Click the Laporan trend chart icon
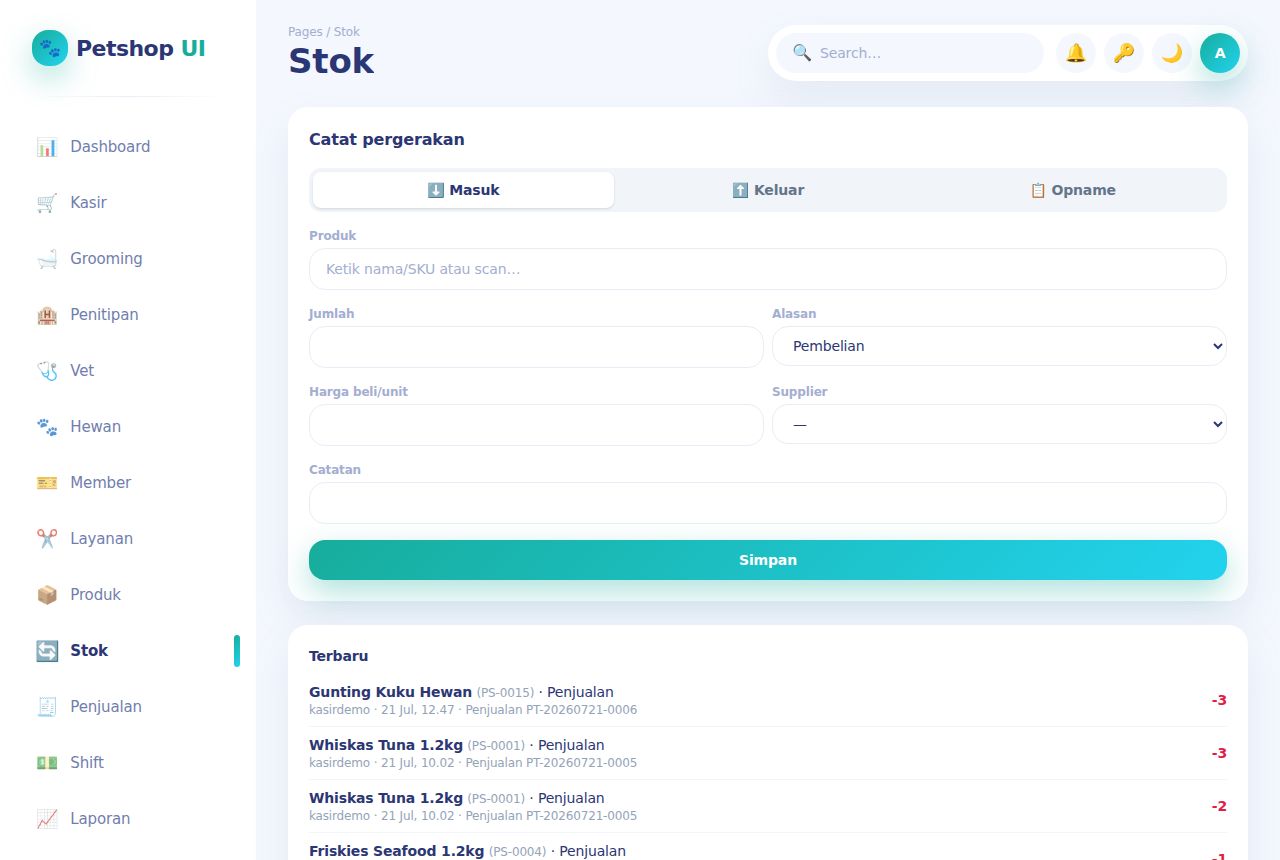Viewport: 1280px width, 860px height. pos(47,819)
